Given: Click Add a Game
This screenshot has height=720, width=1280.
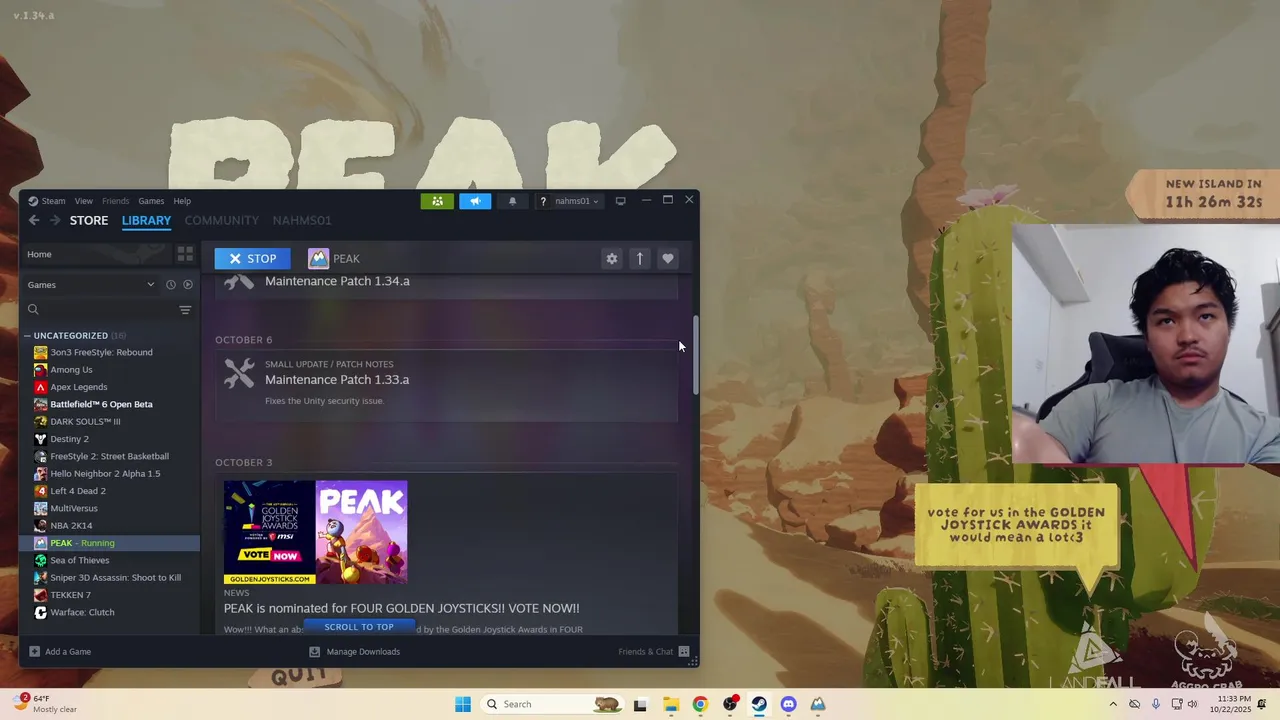Looking at the screenshot, I should [x=60, y=652].
